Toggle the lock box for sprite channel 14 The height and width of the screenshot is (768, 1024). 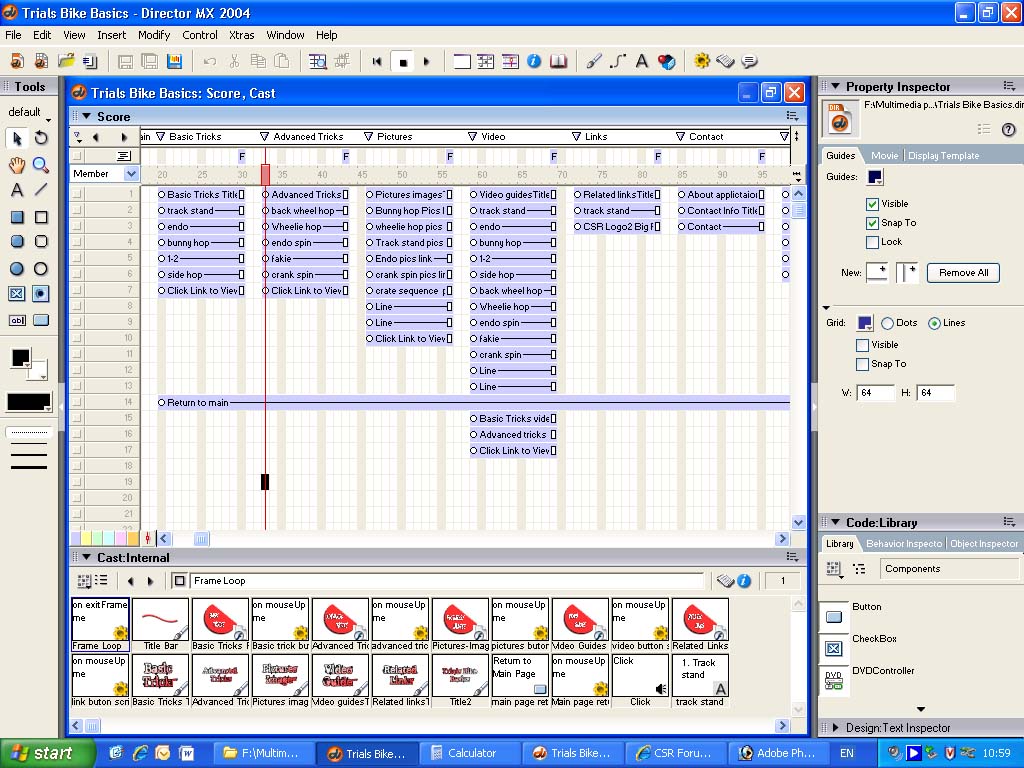click(78, 402)
